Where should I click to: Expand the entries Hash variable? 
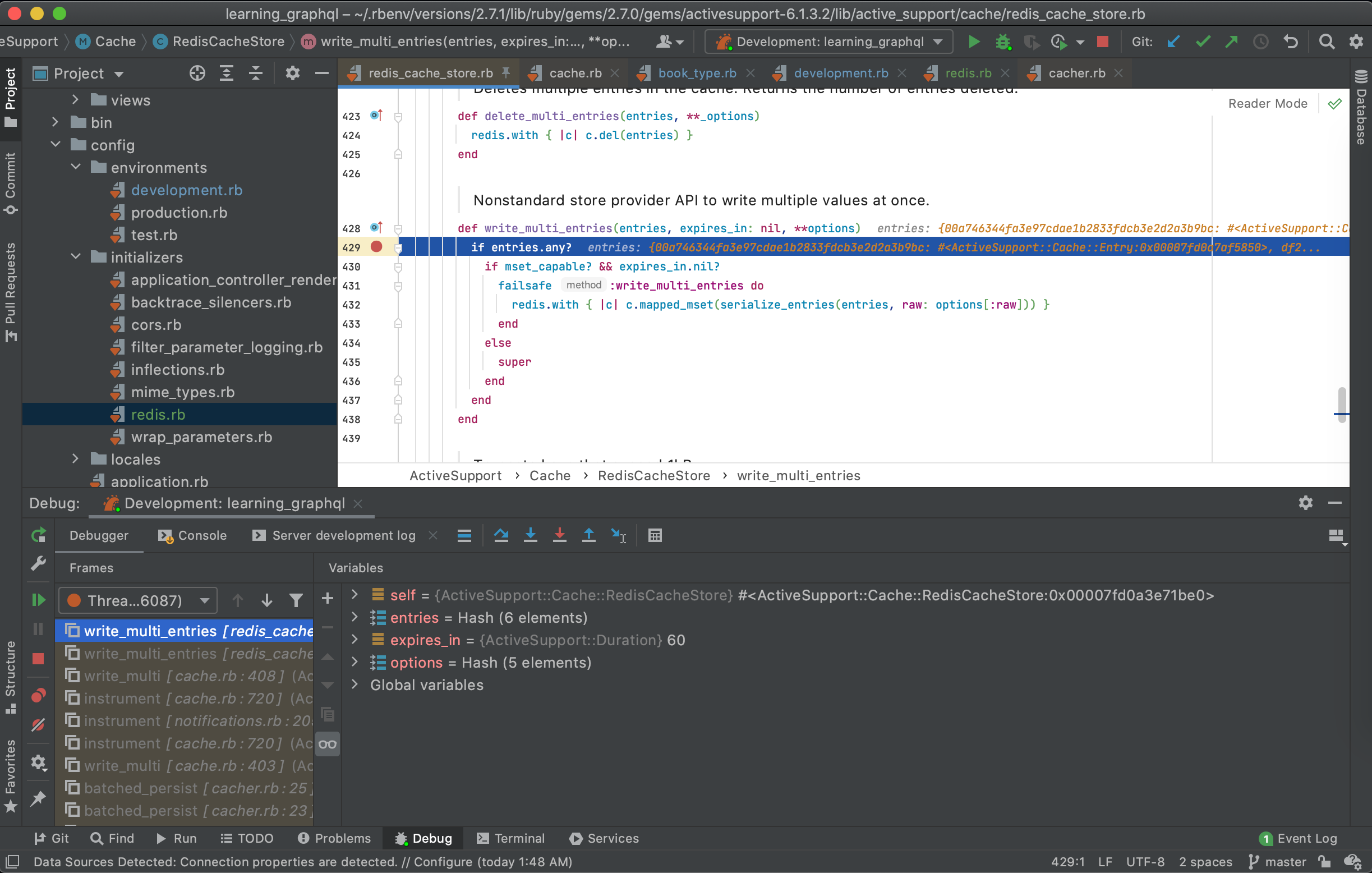point(354,617)
